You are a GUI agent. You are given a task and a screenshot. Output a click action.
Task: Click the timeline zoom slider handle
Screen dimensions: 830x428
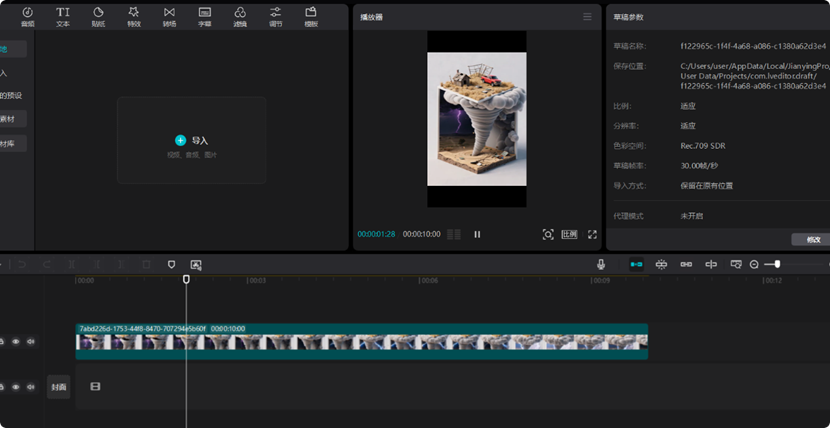777,264
